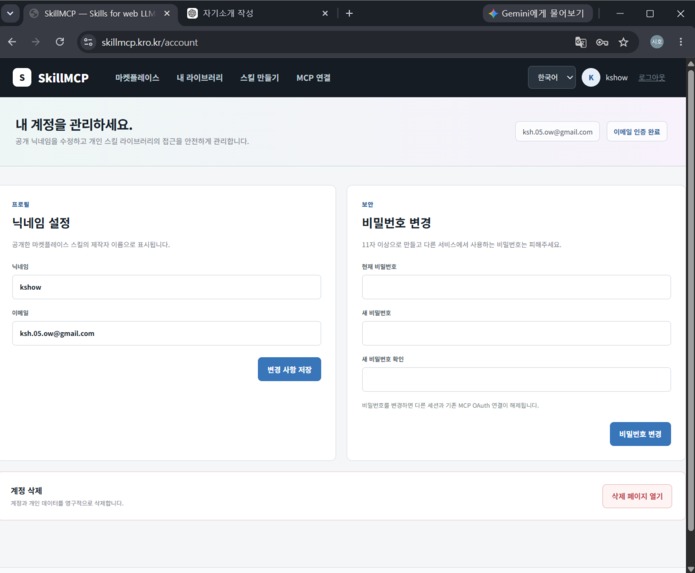The image size is (695, 573).
Task: Click the 닉네임 input field
Action: [166, 287]
